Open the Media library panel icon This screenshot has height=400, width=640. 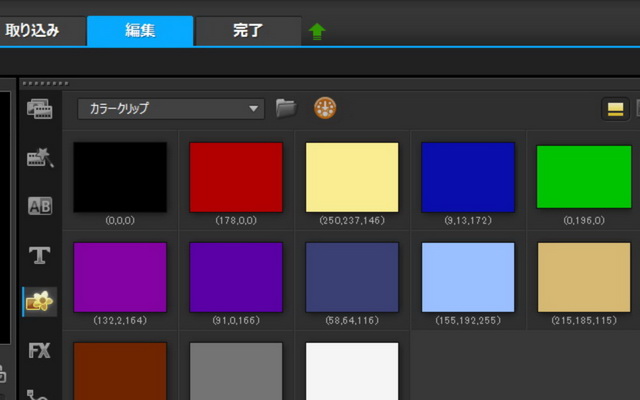point(39,108)
